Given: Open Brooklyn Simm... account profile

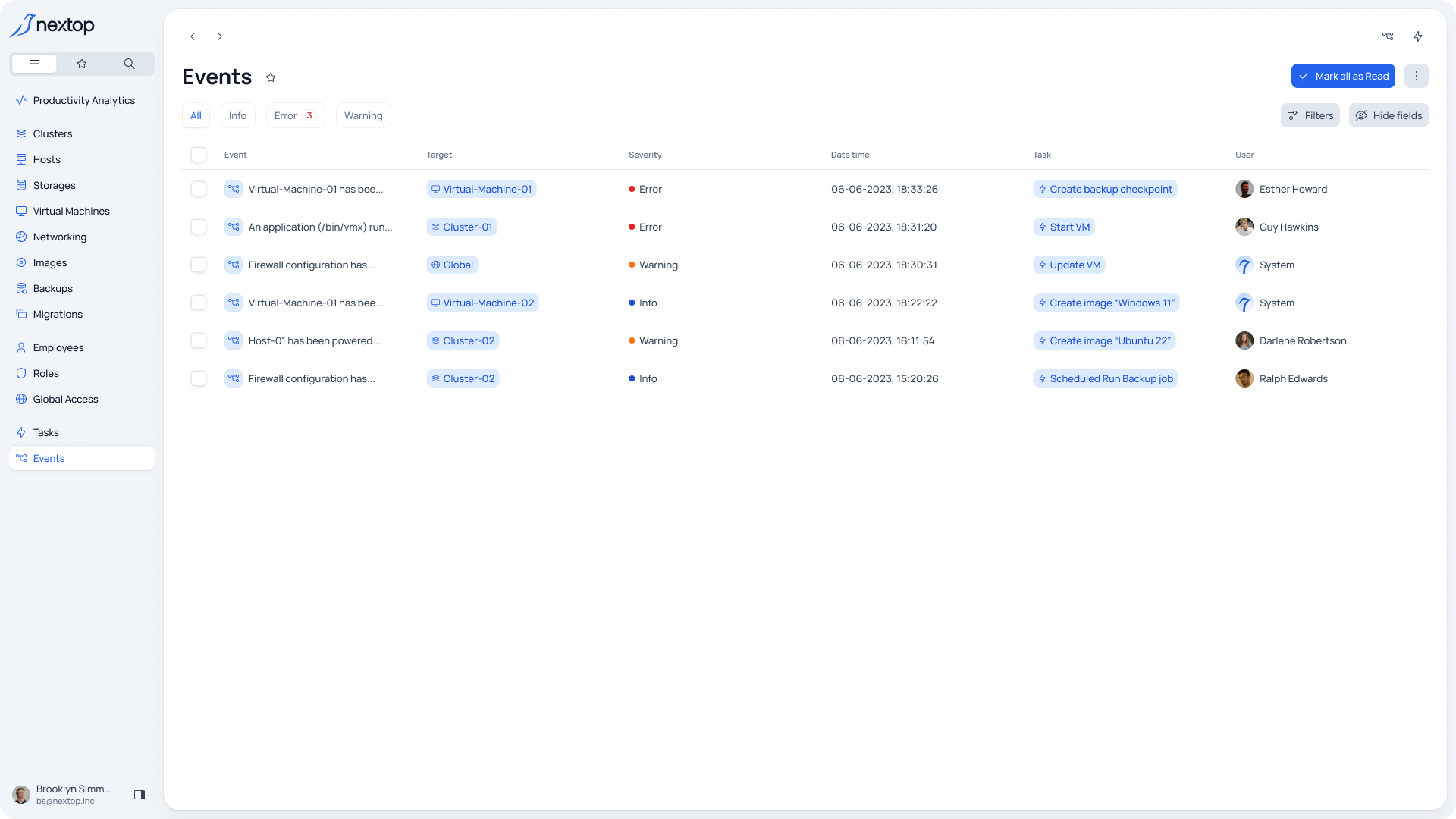Looking at the screenshot, I should [62, 795].
